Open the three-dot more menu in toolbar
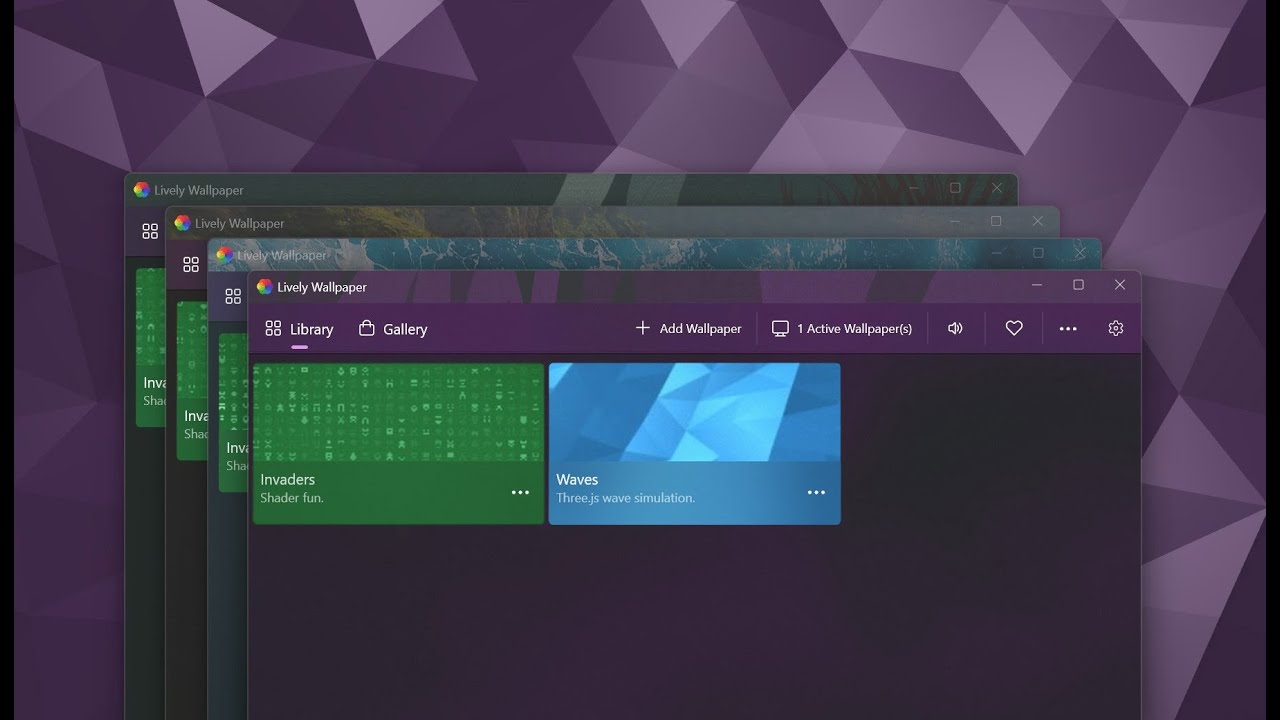 click(1068, 328)
